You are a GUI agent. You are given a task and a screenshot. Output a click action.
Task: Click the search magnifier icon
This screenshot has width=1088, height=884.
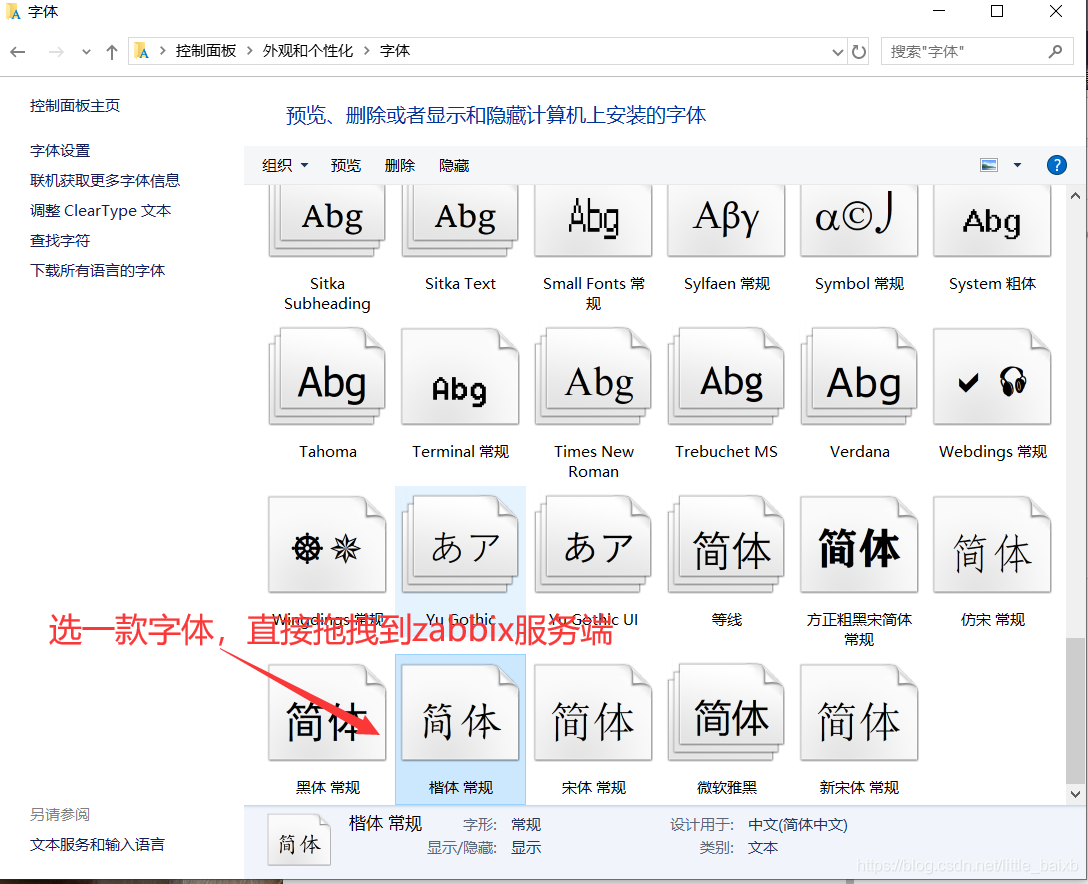[x=1056, y=50]
